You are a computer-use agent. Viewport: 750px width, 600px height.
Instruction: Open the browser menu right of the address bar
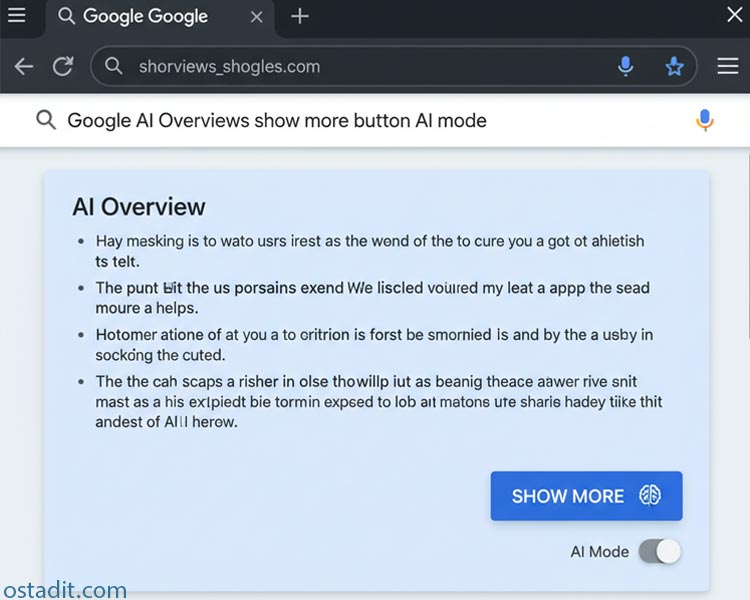(727, 66)
